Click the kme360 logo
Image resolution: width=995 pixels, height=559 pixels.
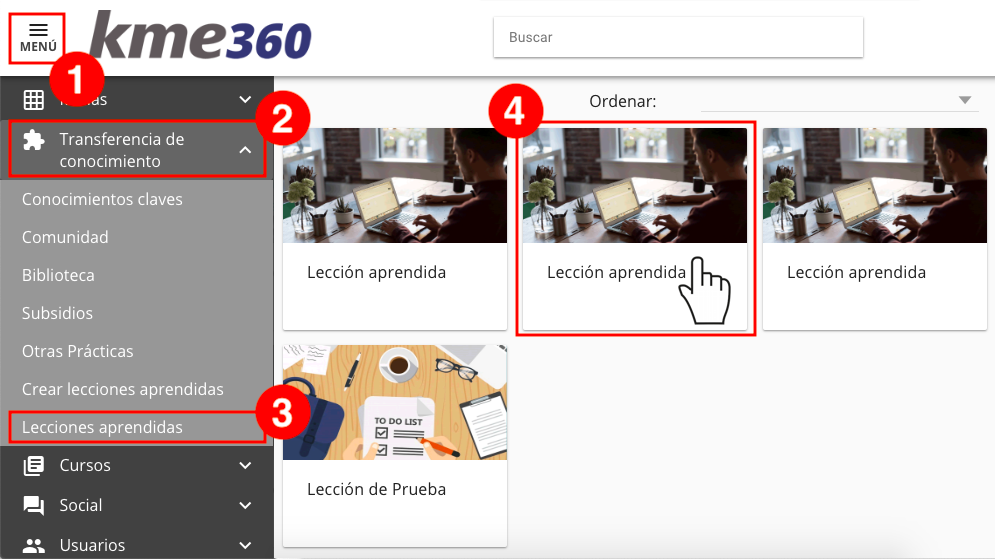[x=201, y=36]
